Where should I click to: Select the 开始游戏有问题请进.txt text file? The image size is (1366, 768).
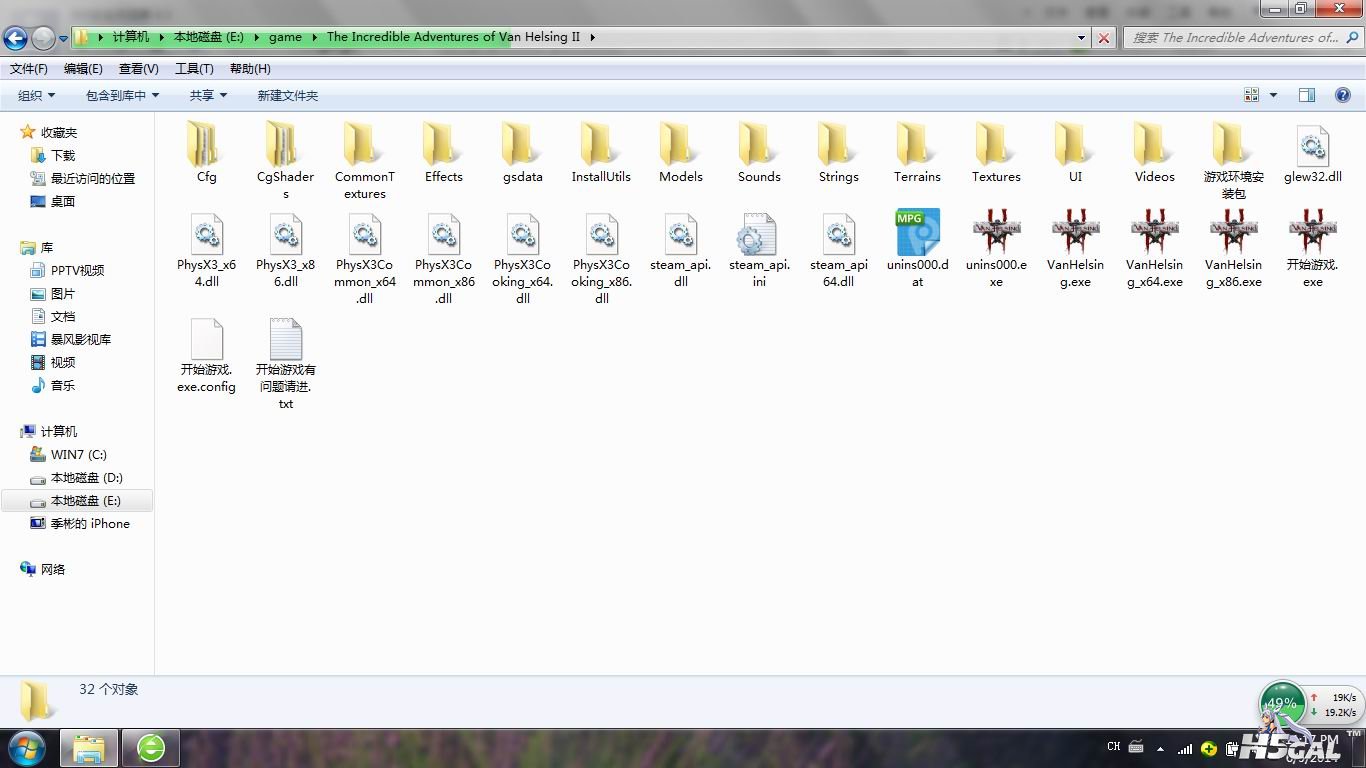[286, 342]
